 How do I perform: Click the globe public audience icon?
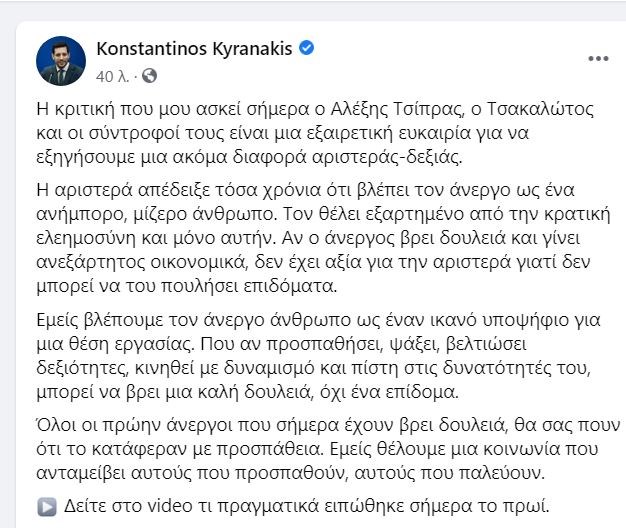150,75
